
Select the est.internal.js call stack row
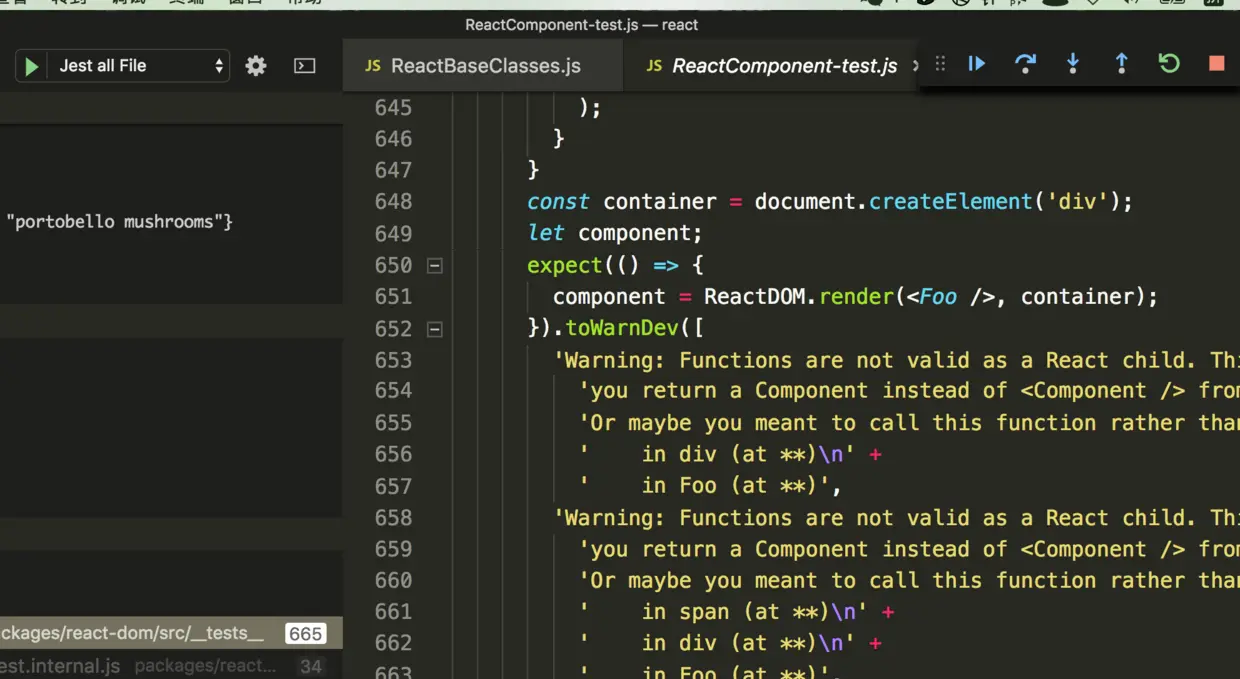[x=171, y=665]
